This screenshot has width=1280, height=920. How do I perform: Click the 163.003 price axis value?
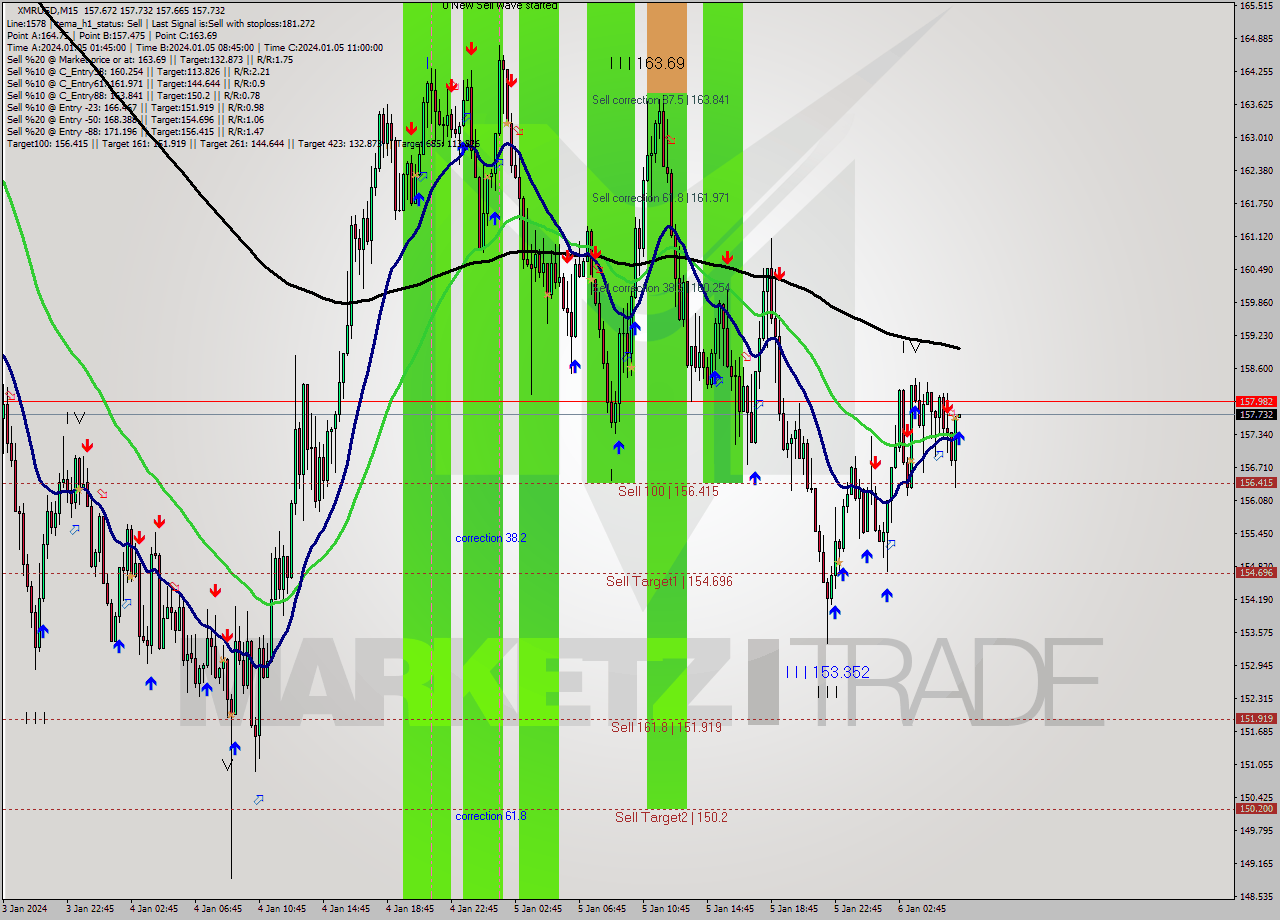[x=1256, y=138]
